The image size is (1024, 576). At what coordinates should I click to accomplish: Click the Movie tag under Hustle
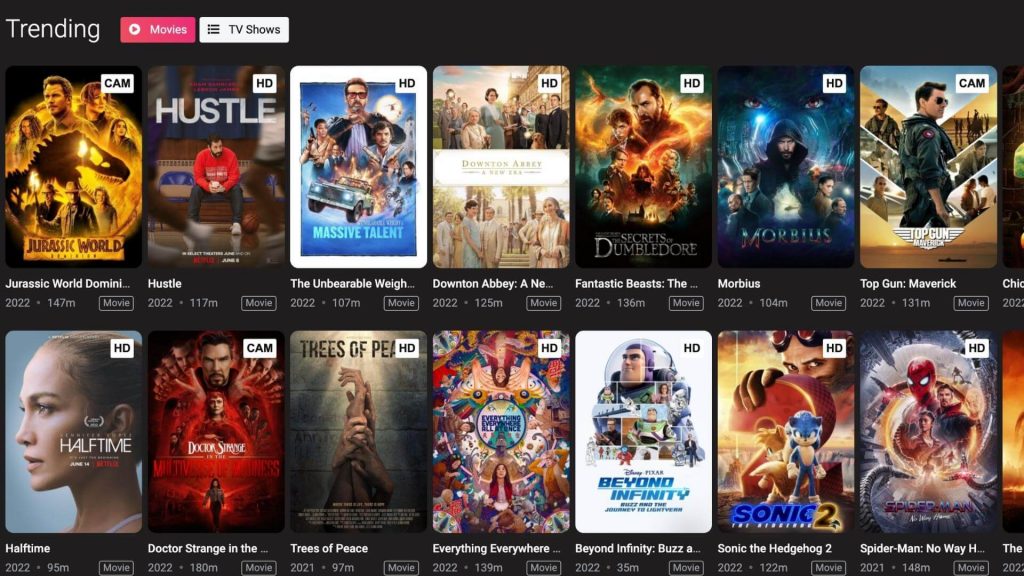(x=259, y=303)
